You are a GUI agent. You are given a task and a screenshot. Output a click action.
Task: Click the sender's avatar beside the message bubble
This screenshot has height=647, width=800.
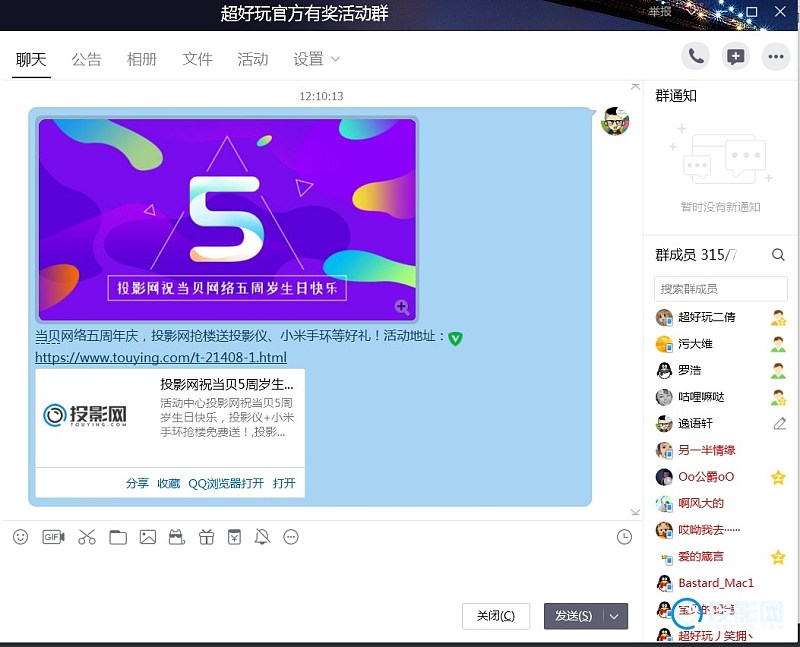(x=615, y=121)
